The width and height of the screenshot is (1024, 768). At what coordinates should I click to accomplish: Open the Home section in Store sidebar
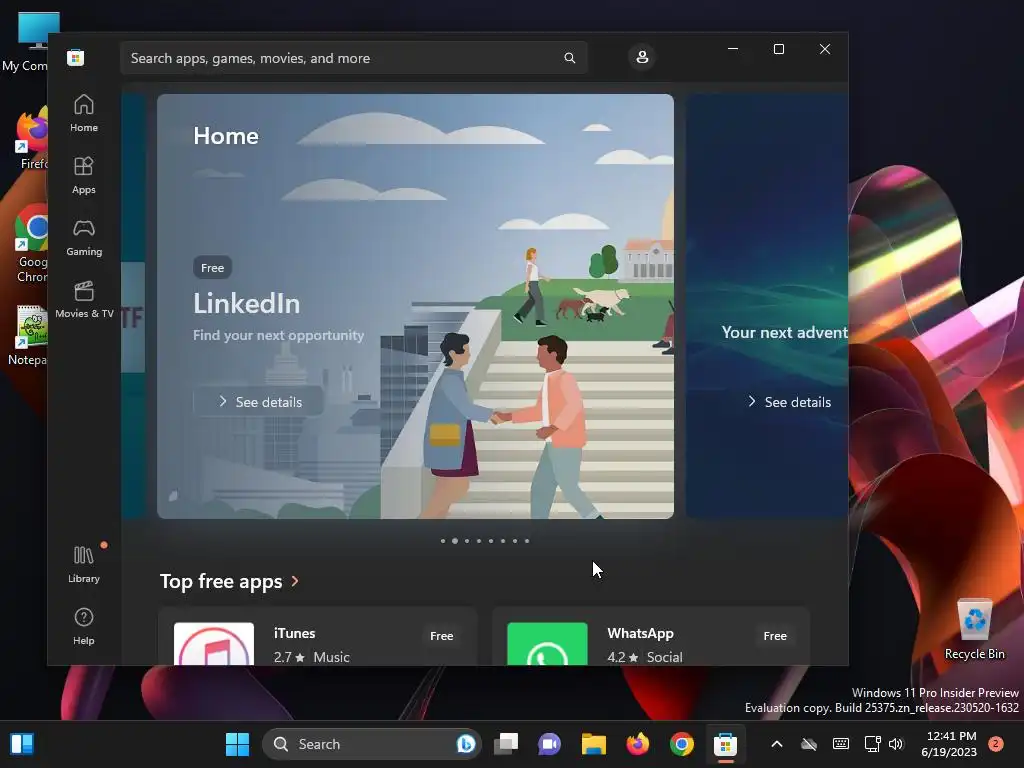84,114
